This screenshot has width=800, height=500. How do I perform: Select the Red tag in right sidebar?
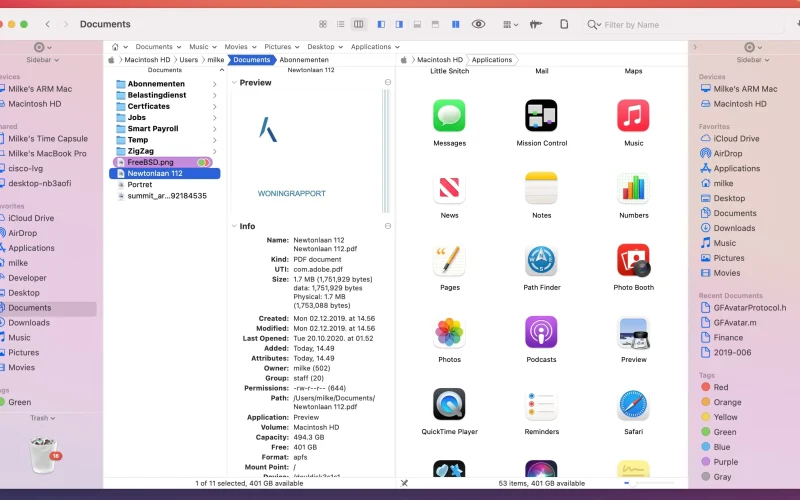(x=714, y=387)
